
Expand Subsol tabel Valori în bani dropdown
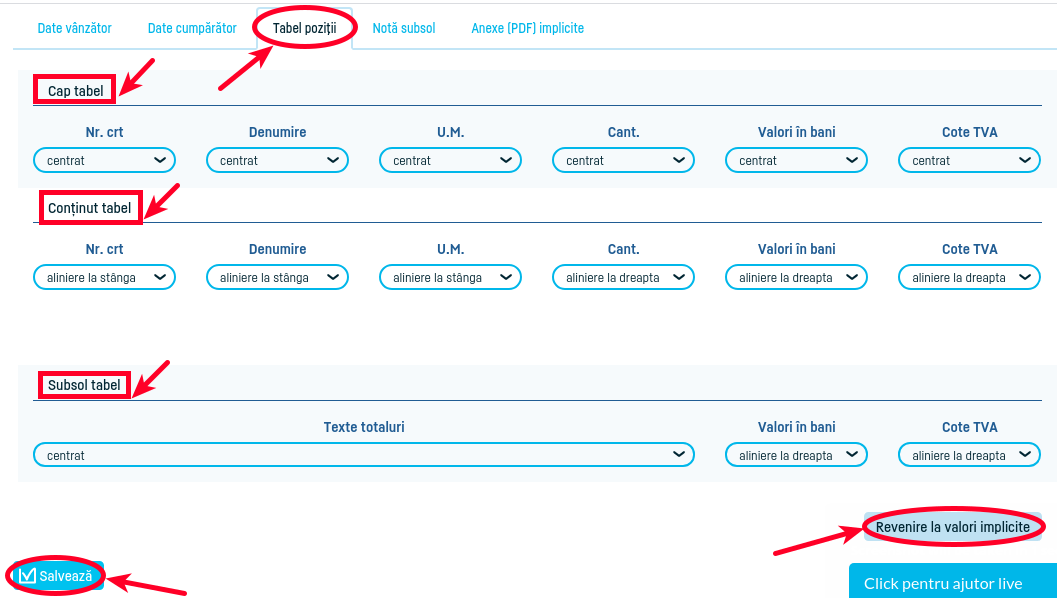(x=796, y=455)
